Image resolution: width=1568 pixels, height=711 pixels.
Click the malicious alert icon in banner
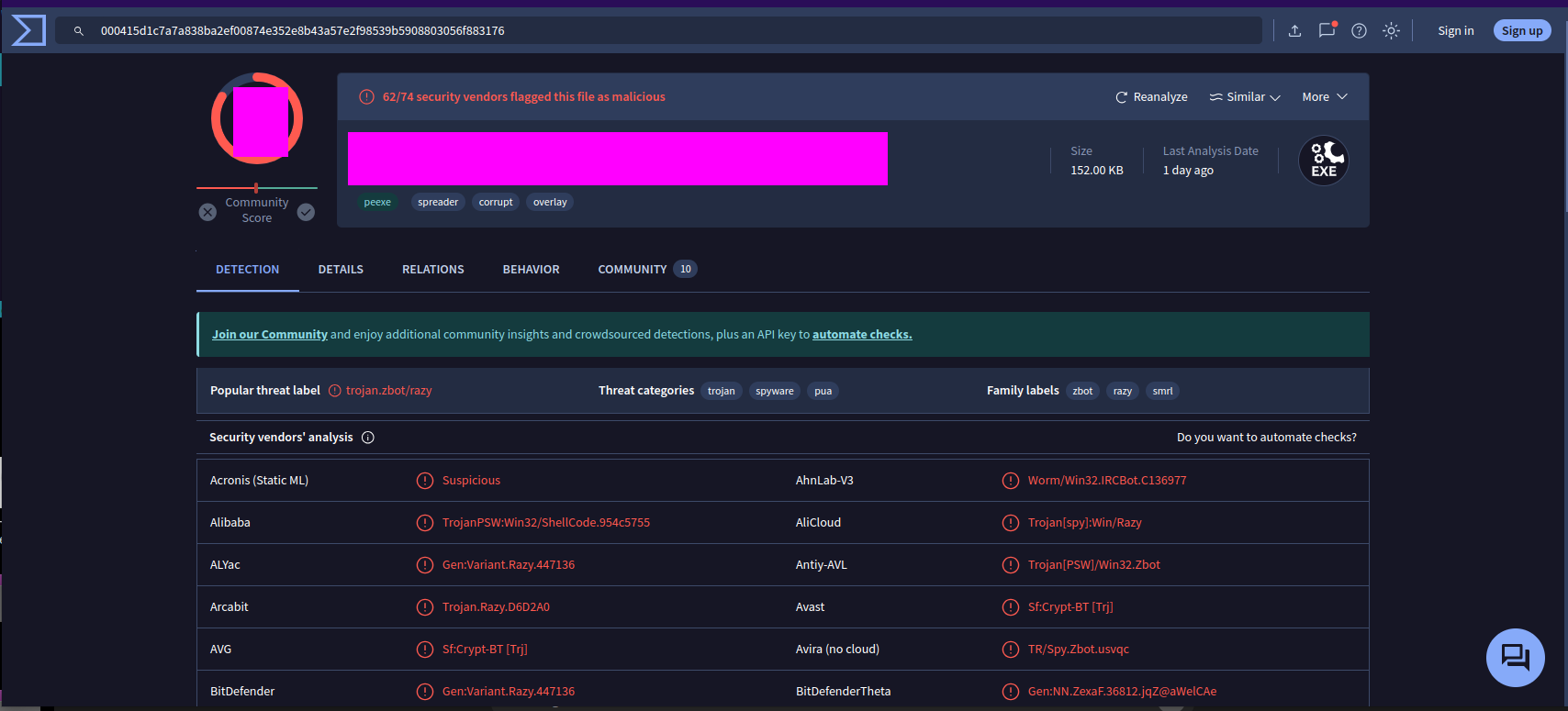click(366, 96)
